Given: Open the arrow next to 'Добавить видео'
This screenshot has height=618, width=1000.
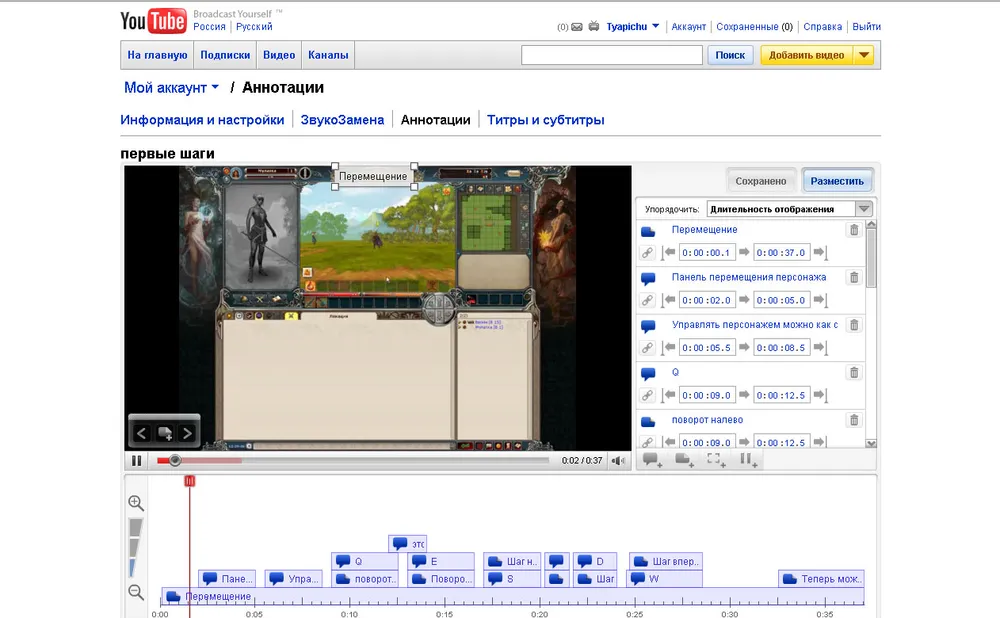Looking at the screenshot, I should (x=864, y=55).
